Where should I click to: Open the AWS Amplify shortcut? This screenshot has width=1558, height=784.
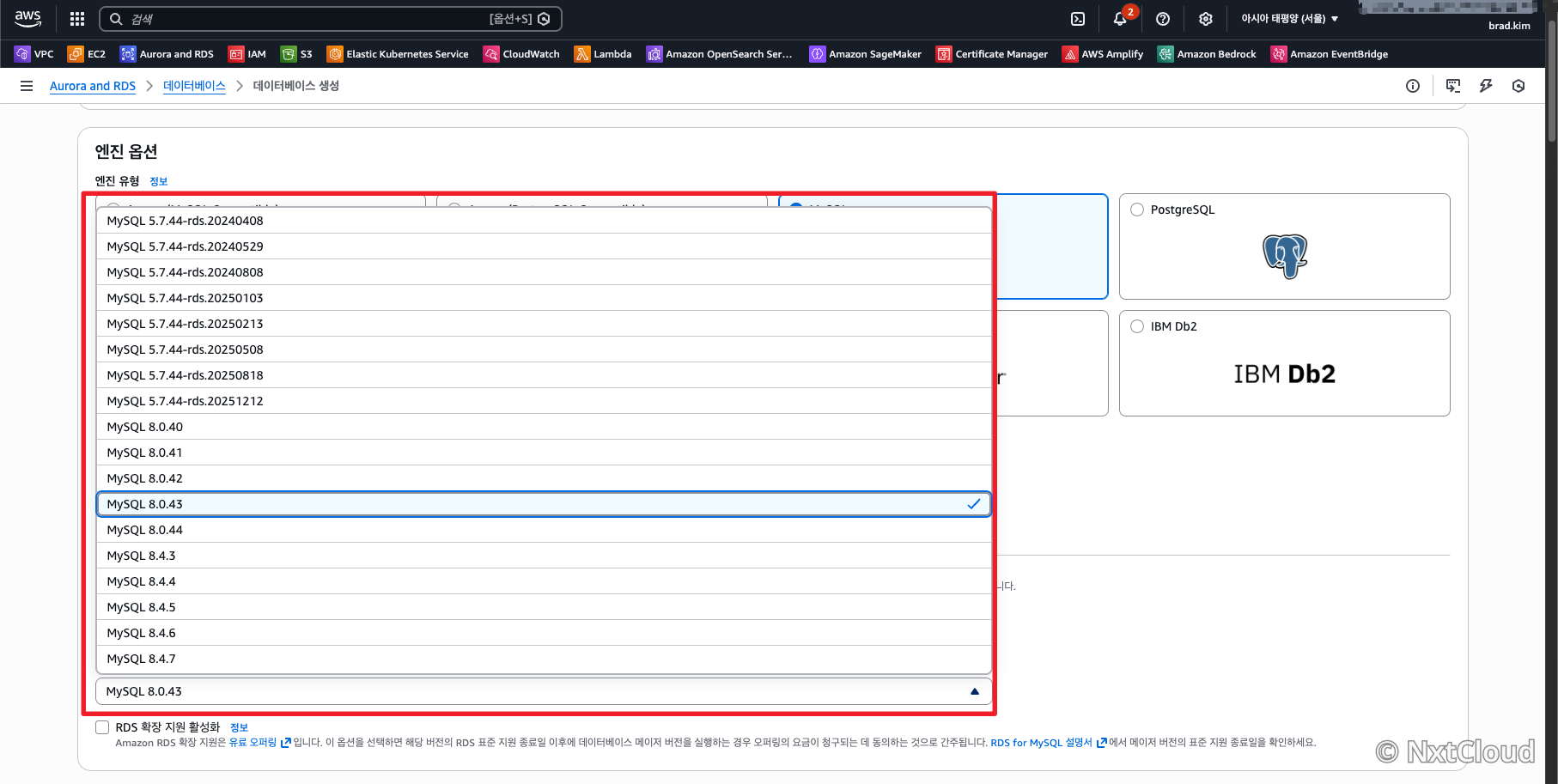pos(1103,54)
